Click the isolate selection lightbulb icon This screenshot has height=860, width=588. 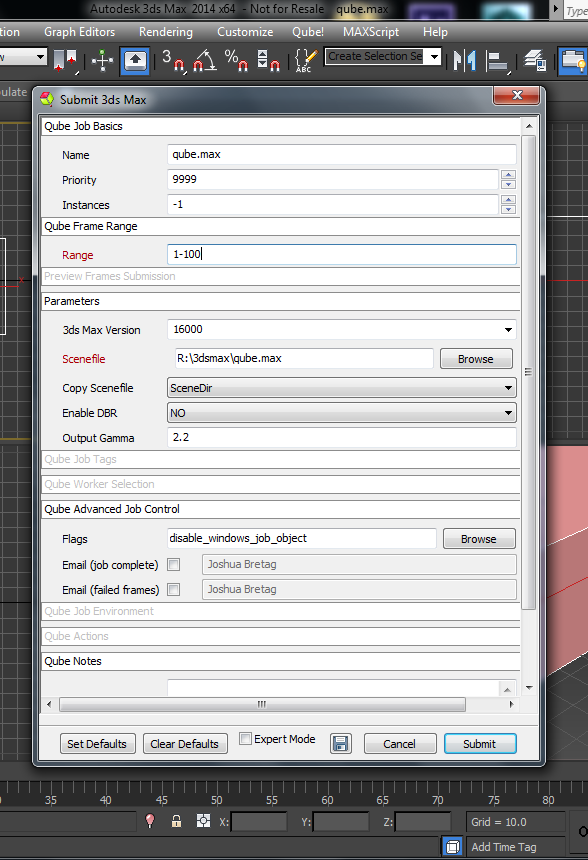click(x=149, y=821)
